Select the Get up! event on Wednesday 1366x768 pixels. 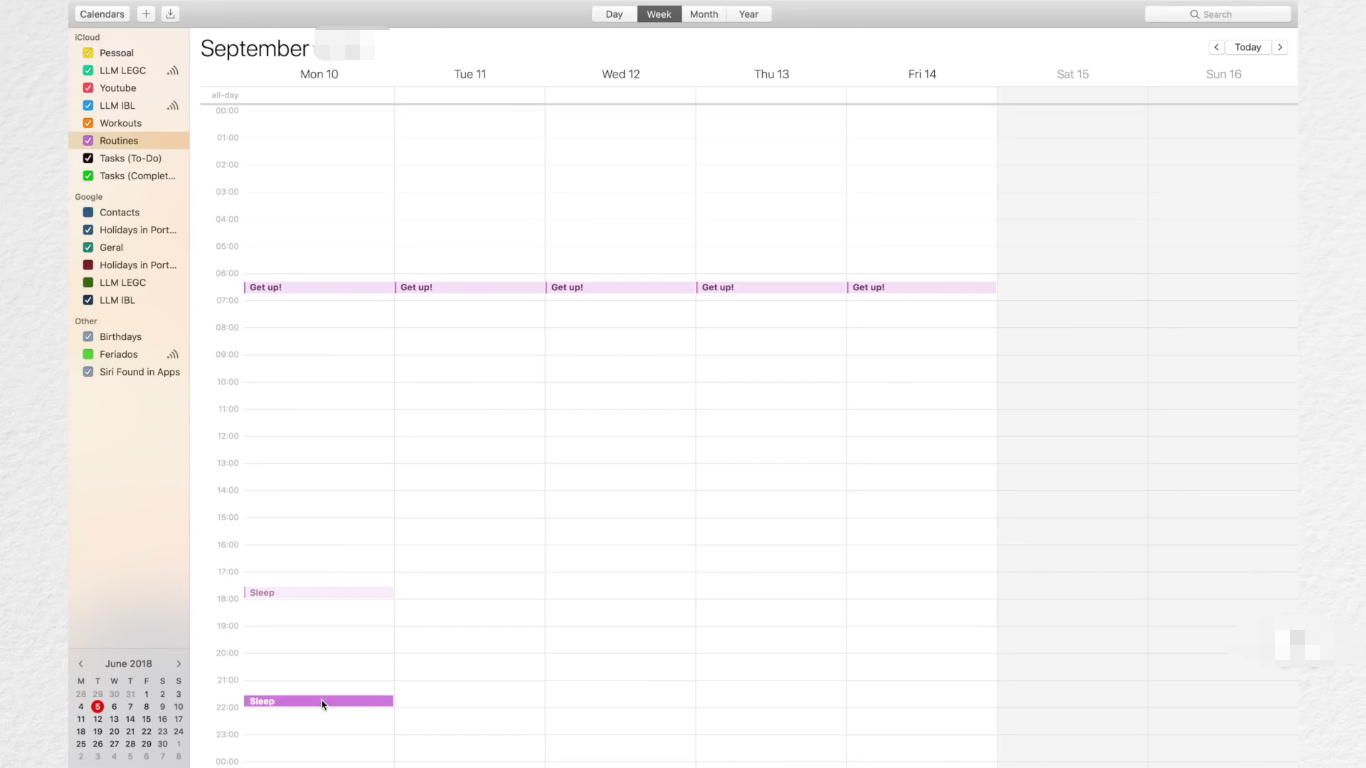pyautogui.click(x=621, y=287)
